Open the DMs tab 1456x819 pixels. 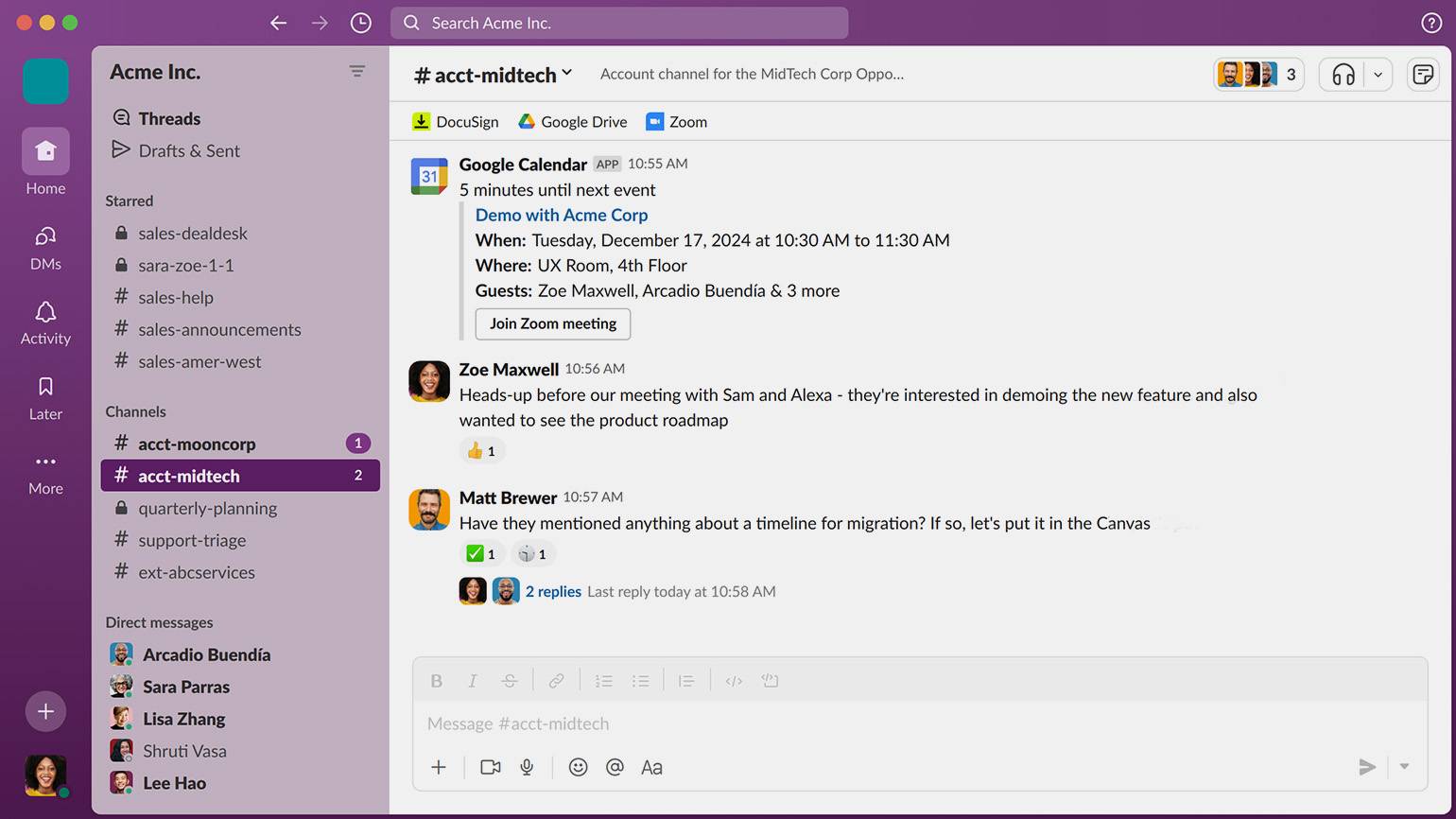click(x=45, y=248)
